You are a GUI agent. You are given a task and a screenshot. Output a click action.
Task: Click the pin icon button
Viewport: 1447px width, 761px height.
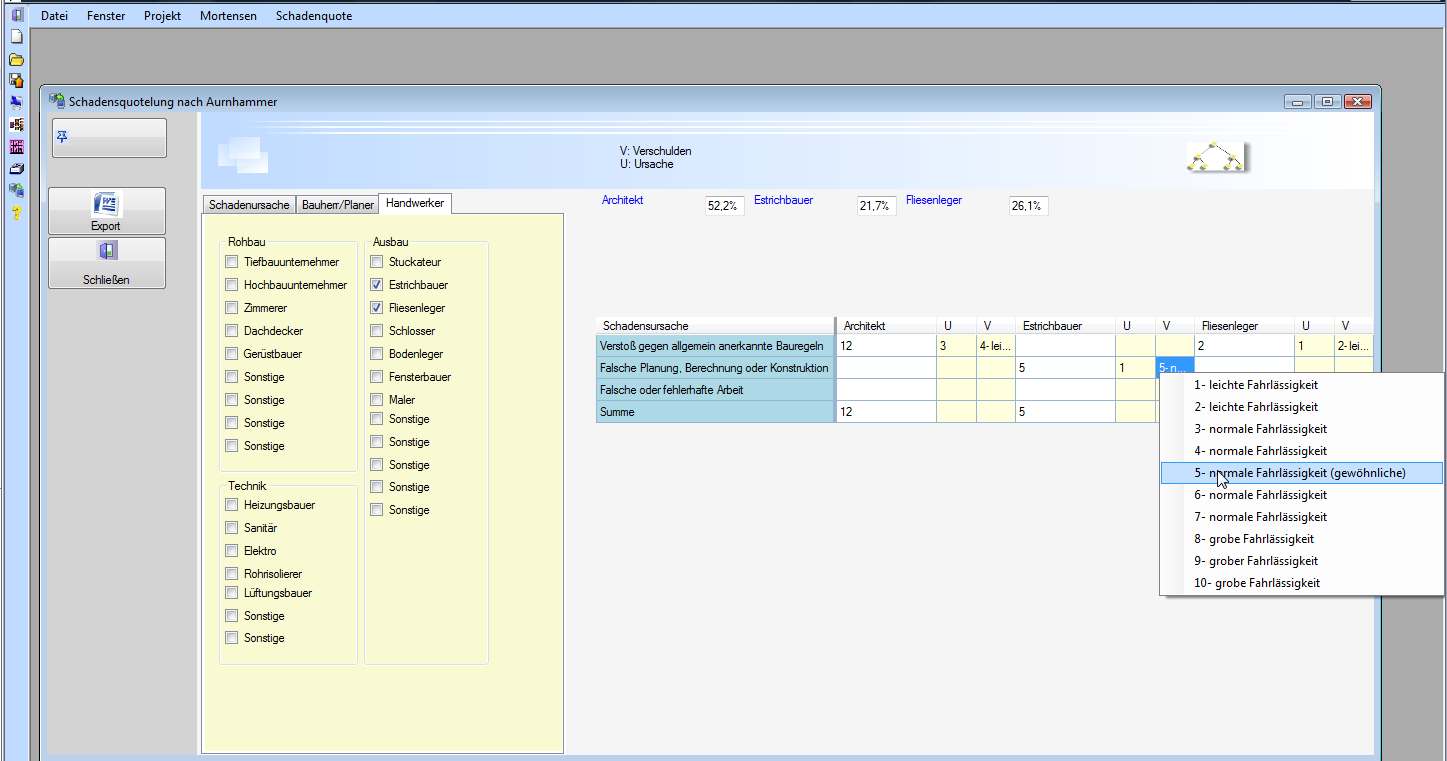[x=108, y=138]
